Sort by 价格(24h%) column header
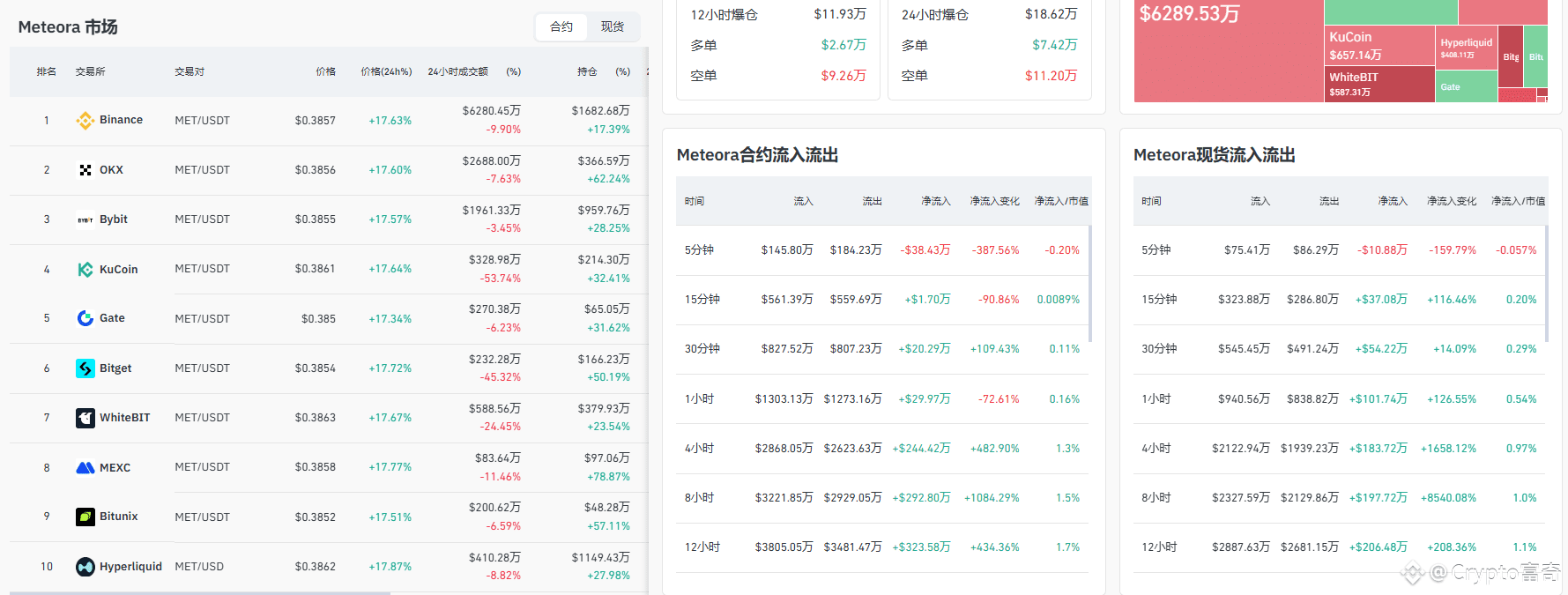The image size is (1568, 595). pos(386,71)
